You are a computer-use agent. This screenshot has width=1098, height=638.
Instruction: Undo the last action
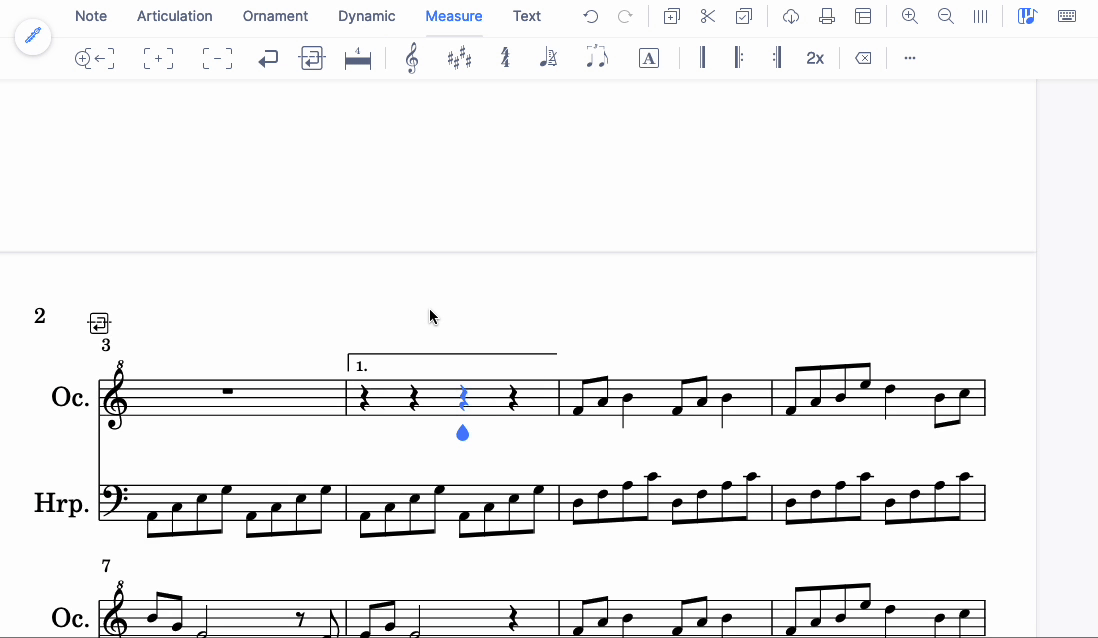pos(590,15)
